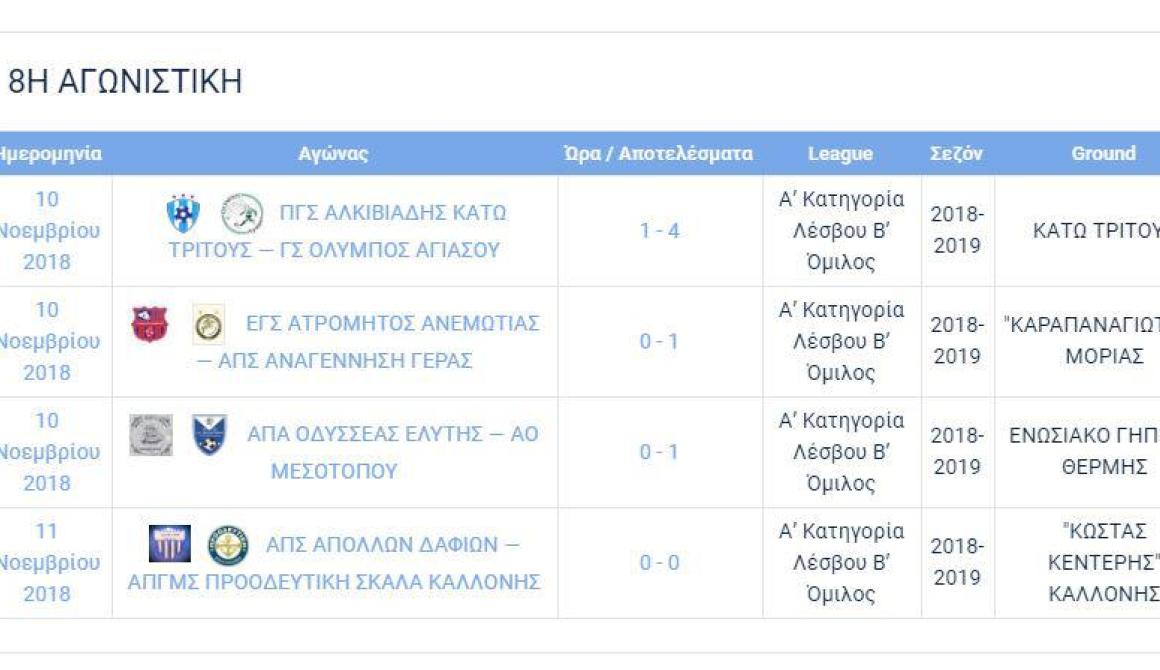
Task: Click the ΑΠΑ Οδυσσέας Ελύτης grey logo
Action: [151, 435]
